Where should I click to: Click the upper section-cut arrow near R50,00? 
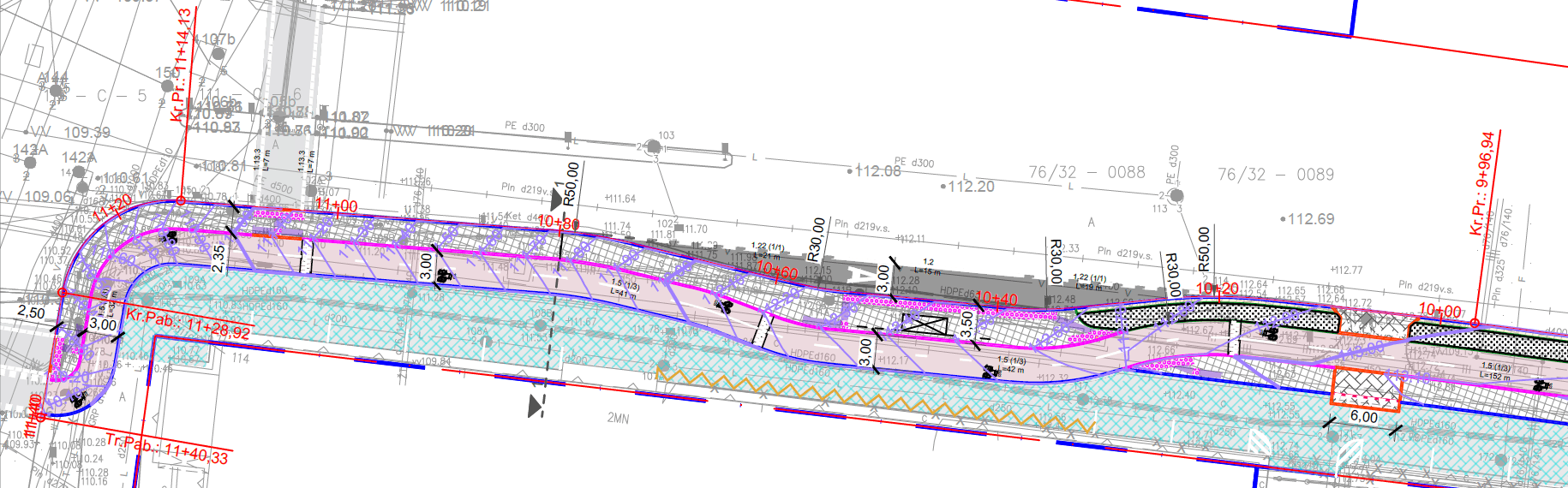pos(557,199)
